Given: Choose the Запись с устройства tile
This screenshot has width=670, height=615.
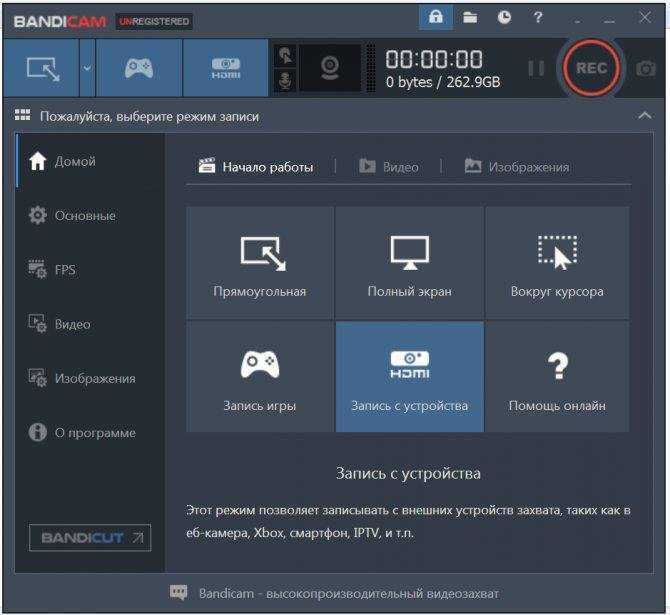Looking at the screenshot, I should tap(409, 377).
